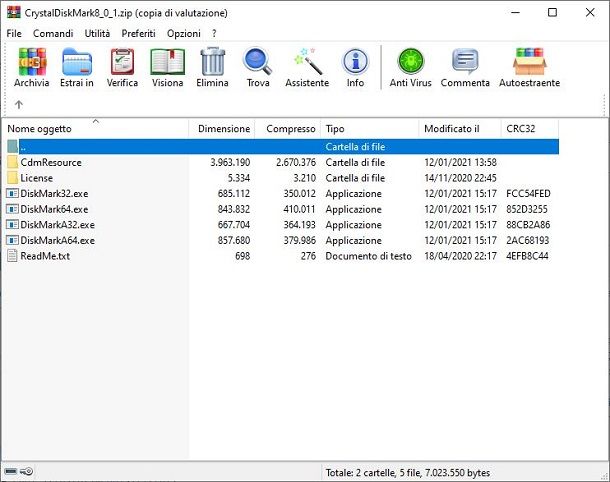Go up one folder level arrow
This screenshot has width=610, height=482.
click(x=19, y=104)
